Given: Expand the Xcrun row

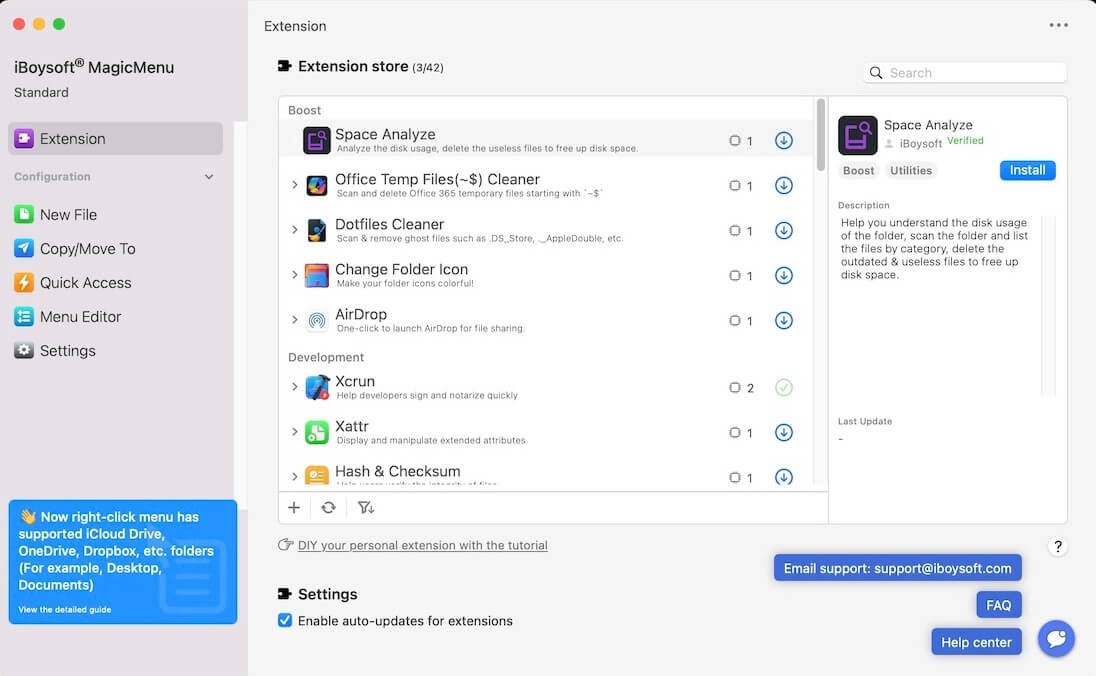Looking at the screenshot, I should (x=294, y=387).
